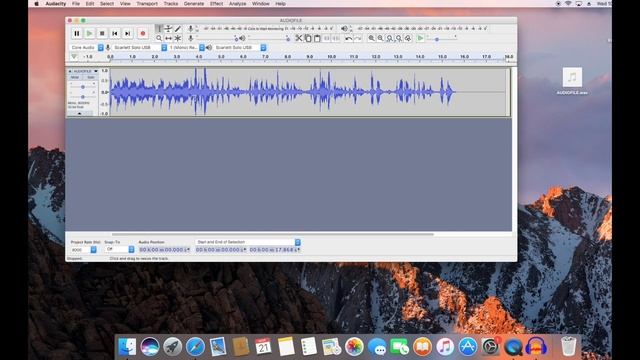Image resolution: width=640 pixels, height=360 pixels.
Task: Open Safari from the Dock
Action: pos(196,347)
